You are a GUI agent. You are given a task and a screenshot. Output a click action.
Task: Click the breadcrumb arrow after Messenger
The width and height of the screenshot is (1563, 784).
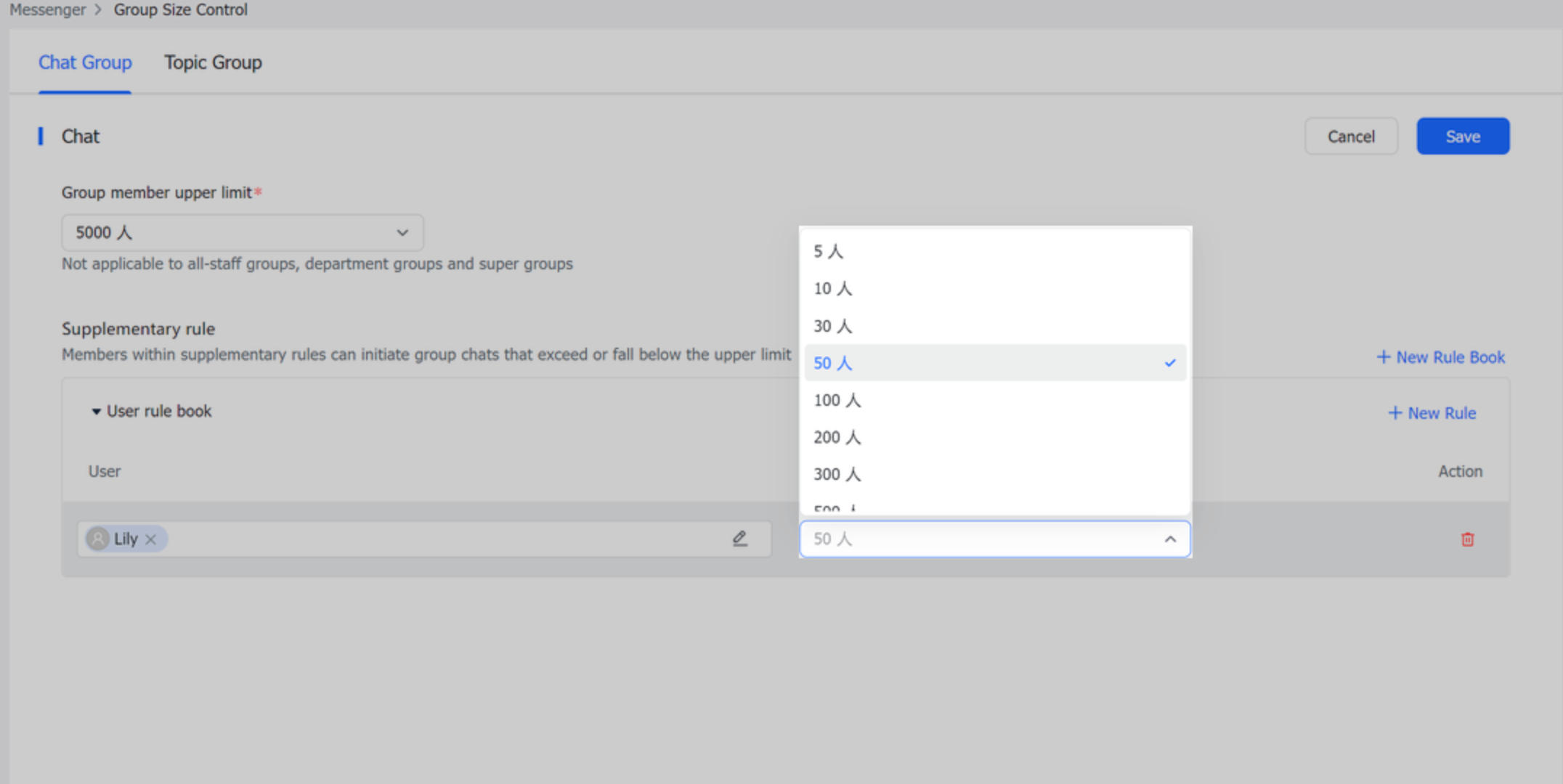point(97,9)
